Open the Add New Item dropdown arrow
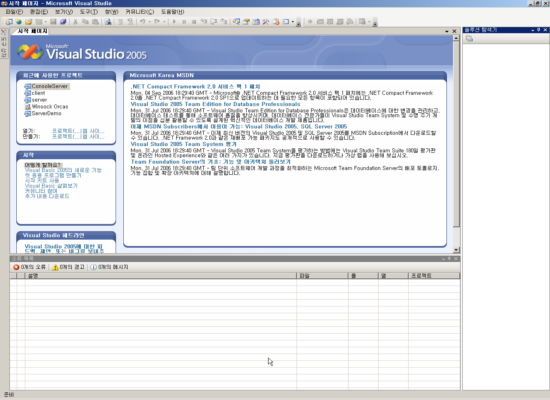Viewport: 550px width, 400px height. tap(46, 22)
